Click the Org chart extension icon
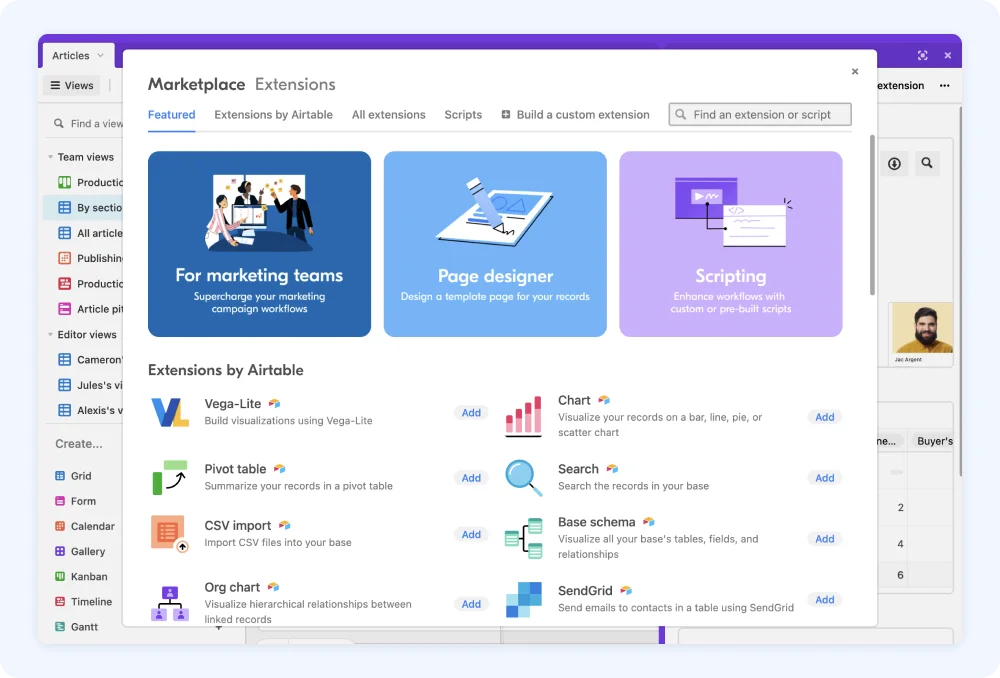 click(x=170, y=603)
